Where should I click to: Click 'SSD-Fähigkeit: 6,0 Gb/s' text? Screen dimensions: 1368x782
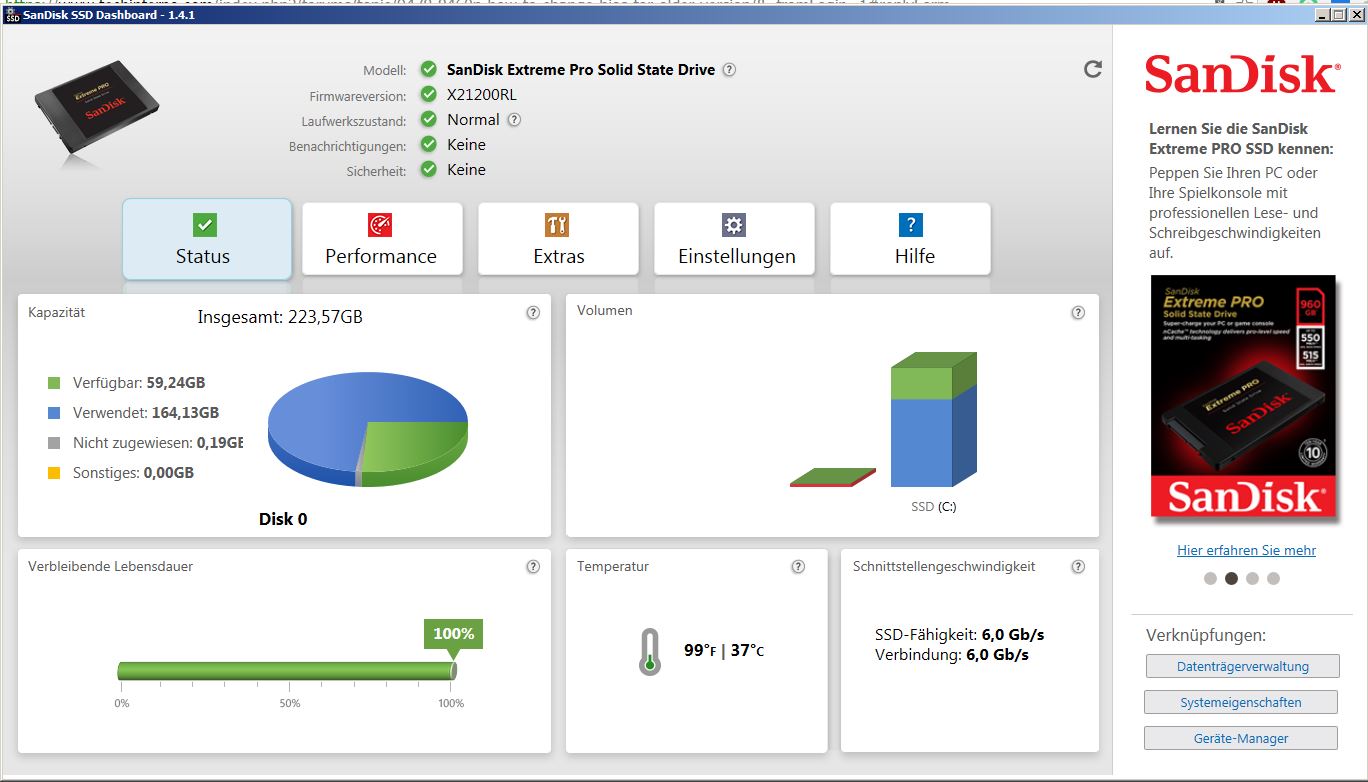coord(960,635)
